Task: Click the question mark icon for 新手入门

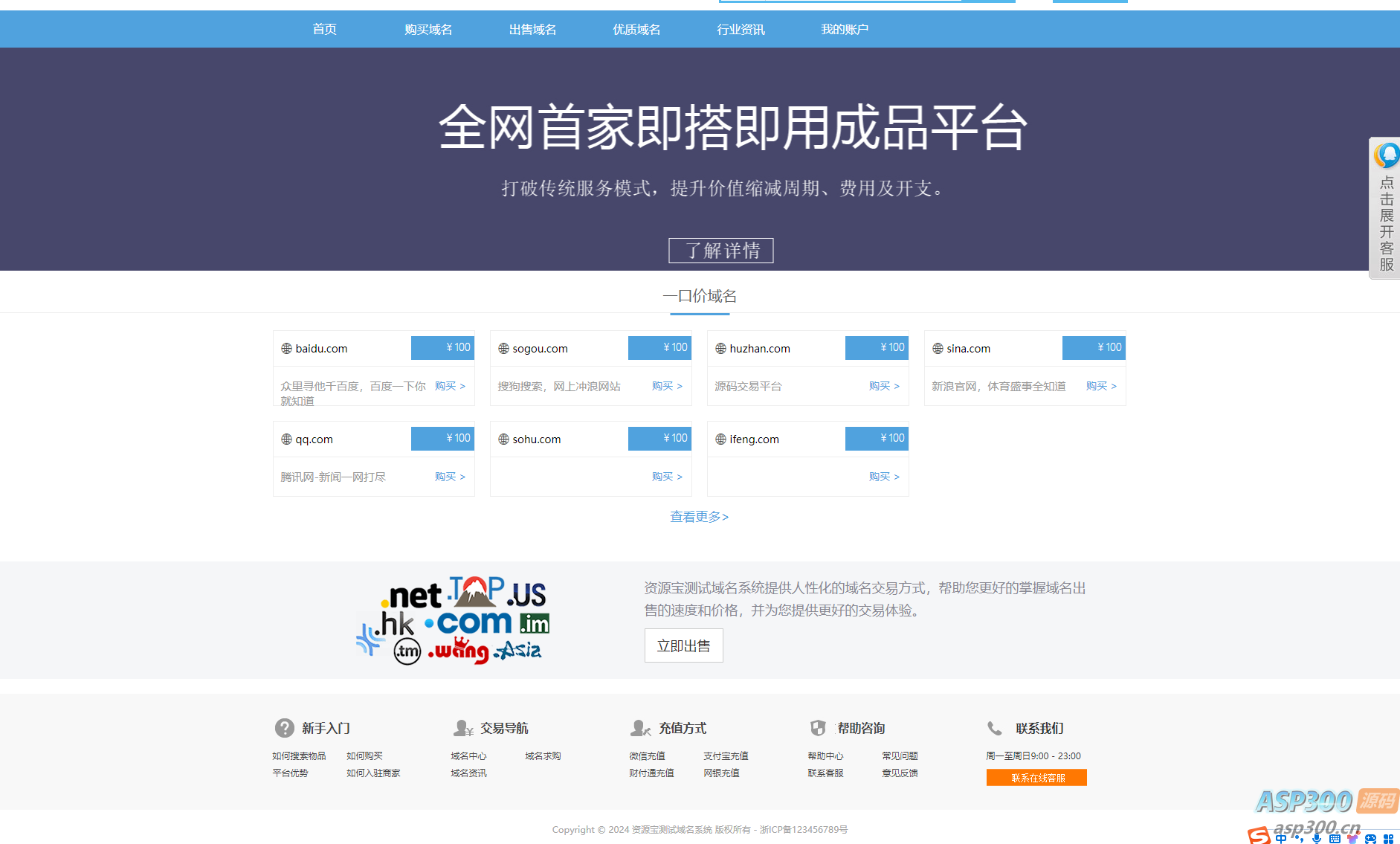Action: (x=284, y=728)
